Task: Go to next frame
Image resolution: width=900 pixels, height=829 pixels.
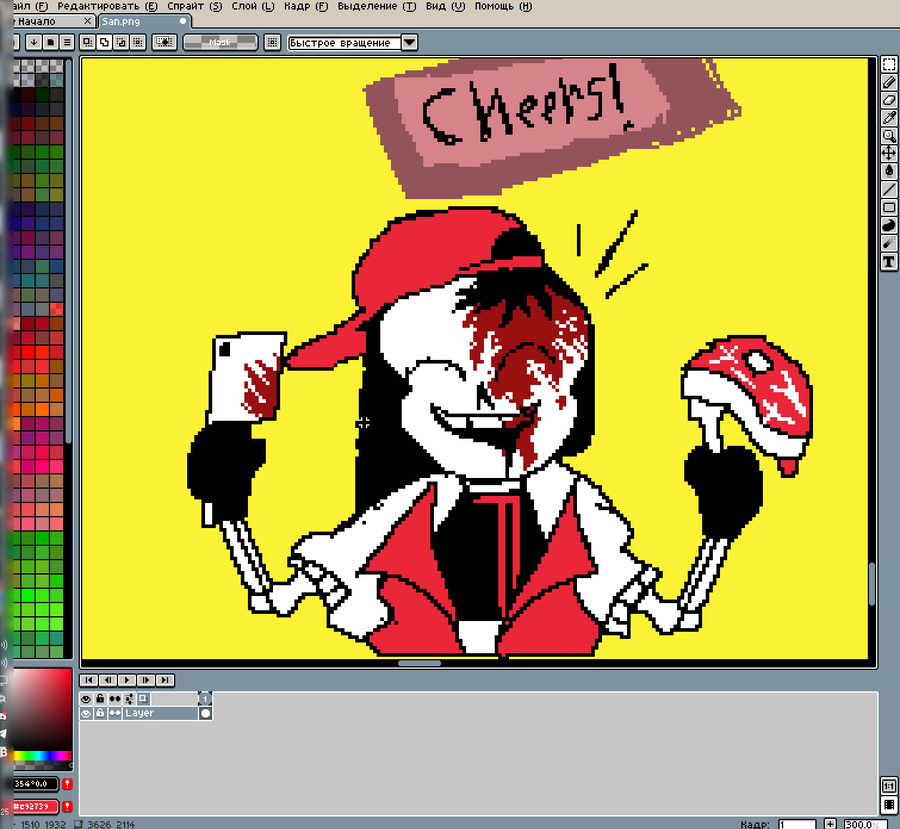Action: tap(146, 680)
